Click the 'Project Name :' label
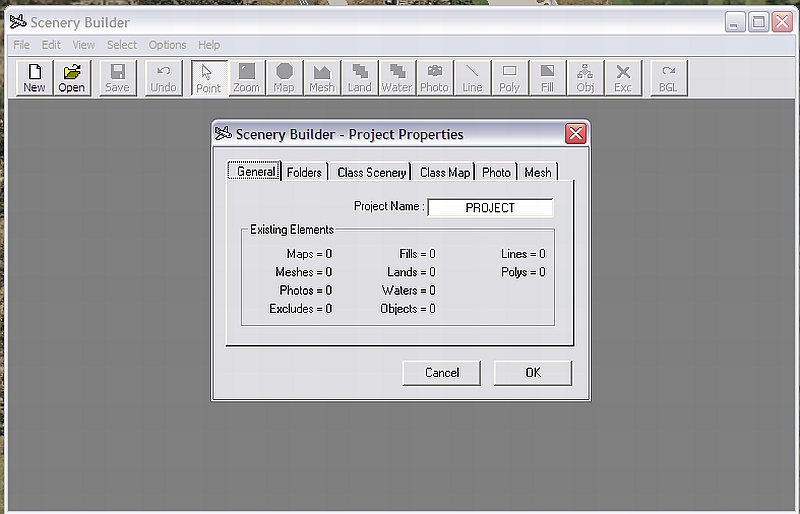This screenshot has height=514, width=800. click(389, 206)
